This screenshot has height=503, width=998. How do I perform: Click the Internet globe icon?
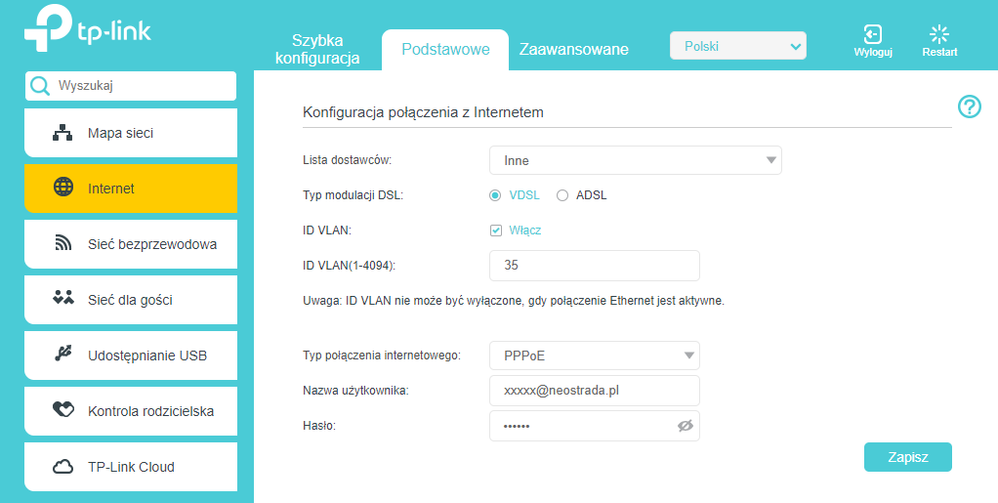pos(63,188)
